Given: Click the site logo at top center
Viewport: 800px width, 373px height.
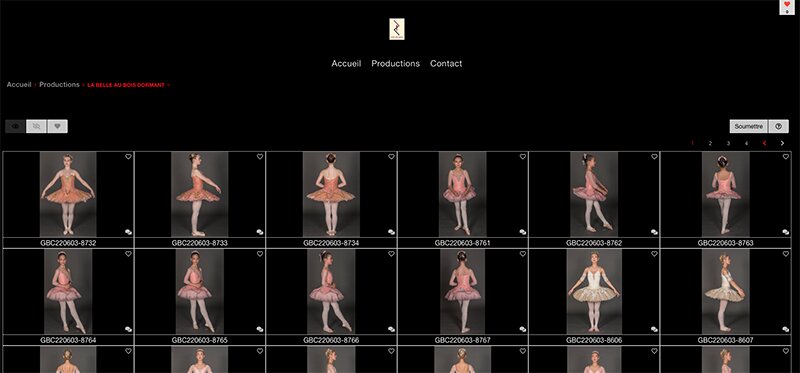Looking at the screenshot, I should click(396, 29).
